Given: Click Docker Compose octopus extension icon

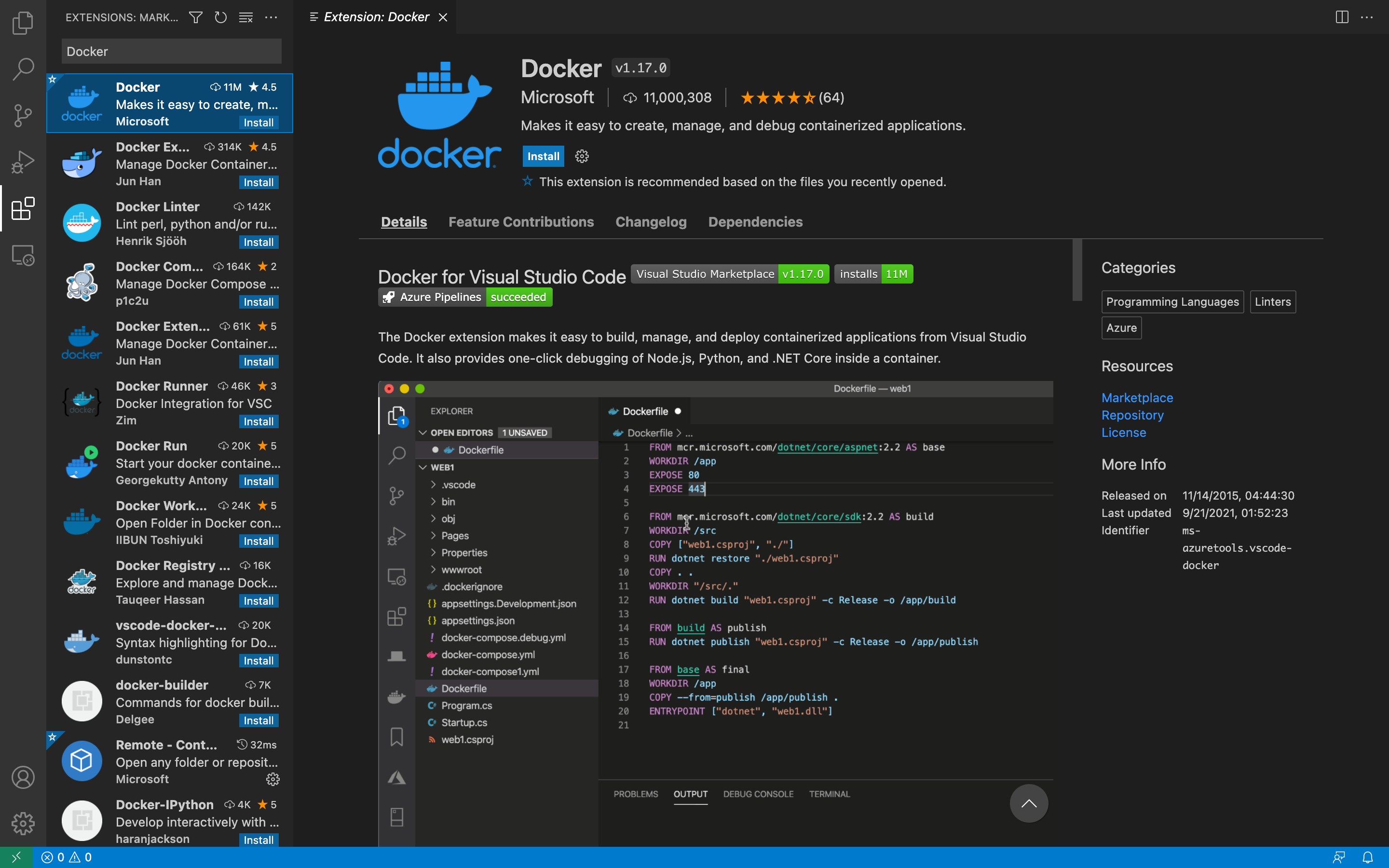Looking at the screenshot, I should coord(82,283).
